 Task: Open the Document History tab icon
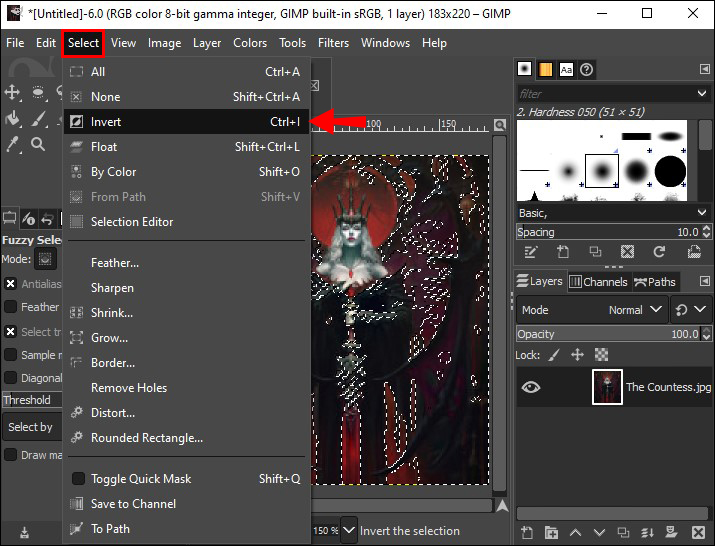[x=586, y=69]
